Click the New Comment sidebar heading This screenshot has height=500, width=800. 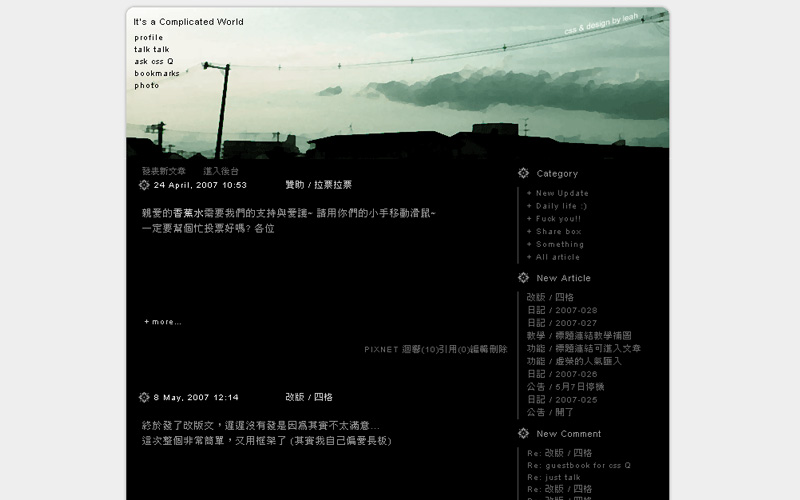tap(568, 434)
